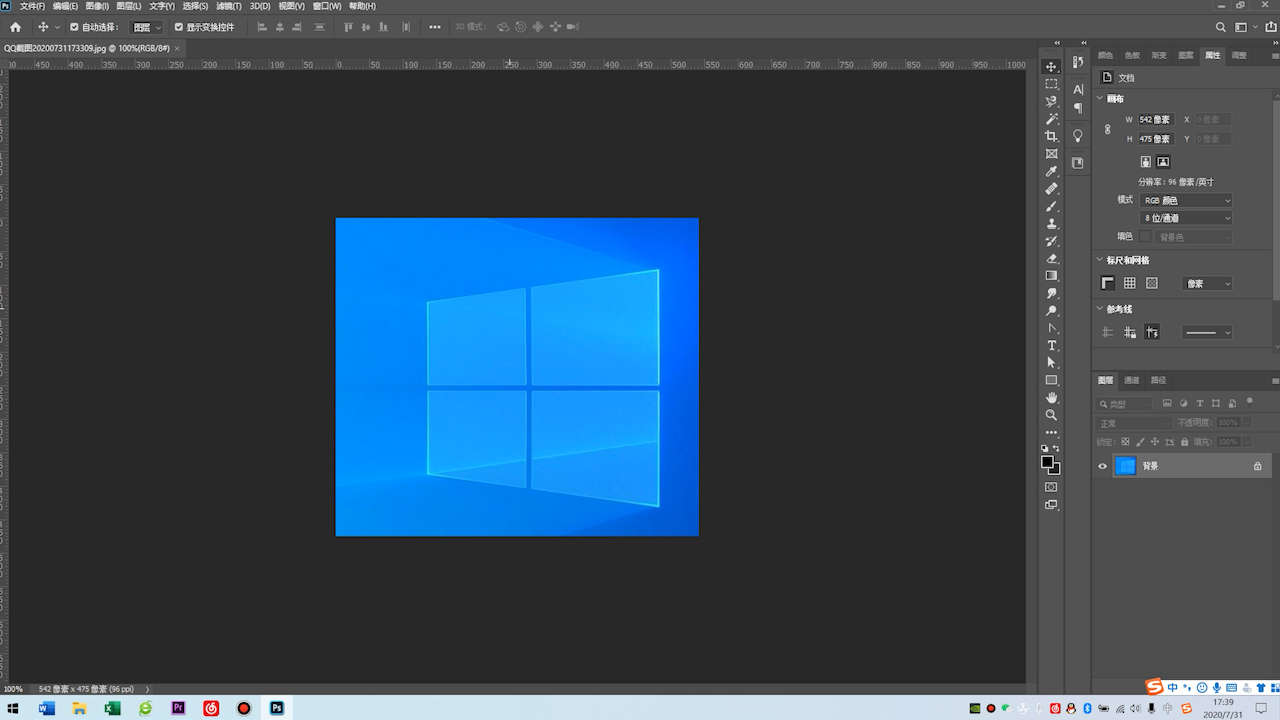Image resolution: width=1280 pixels, height=720 pixels.
Task: Open the Move tool preset picker arrow
Action: point(56,27)
